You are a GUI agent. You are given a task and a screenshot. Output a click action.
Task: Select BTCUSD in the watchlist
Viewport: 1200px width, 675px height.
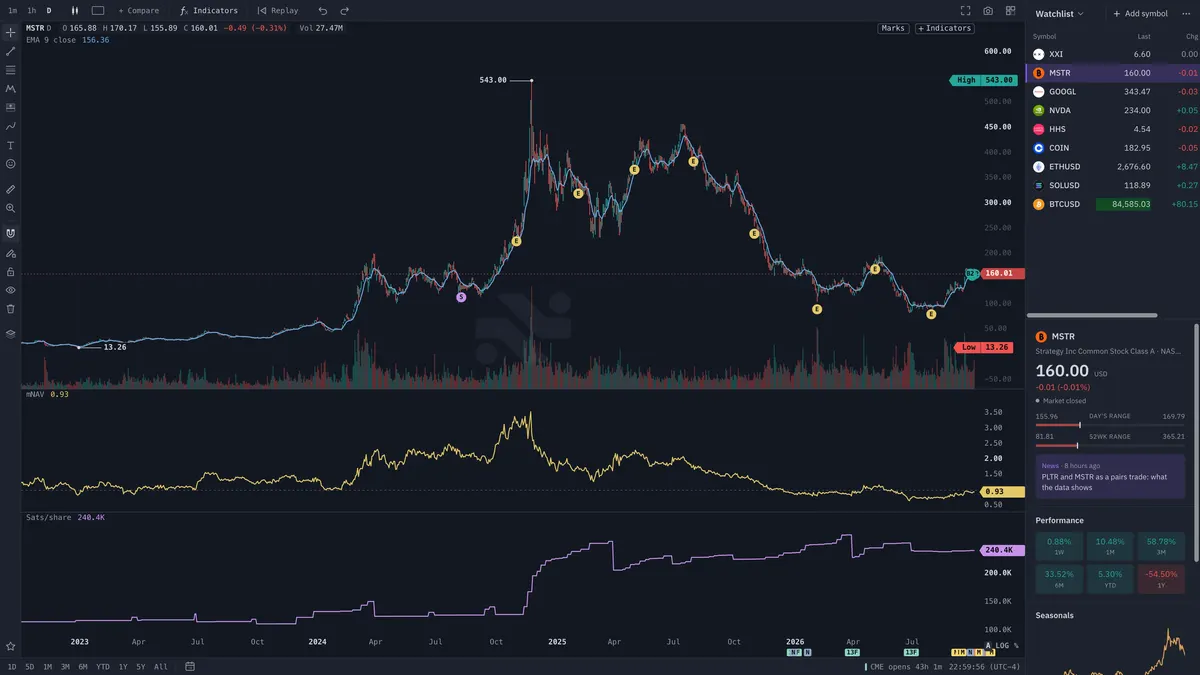click(1113, 204)
